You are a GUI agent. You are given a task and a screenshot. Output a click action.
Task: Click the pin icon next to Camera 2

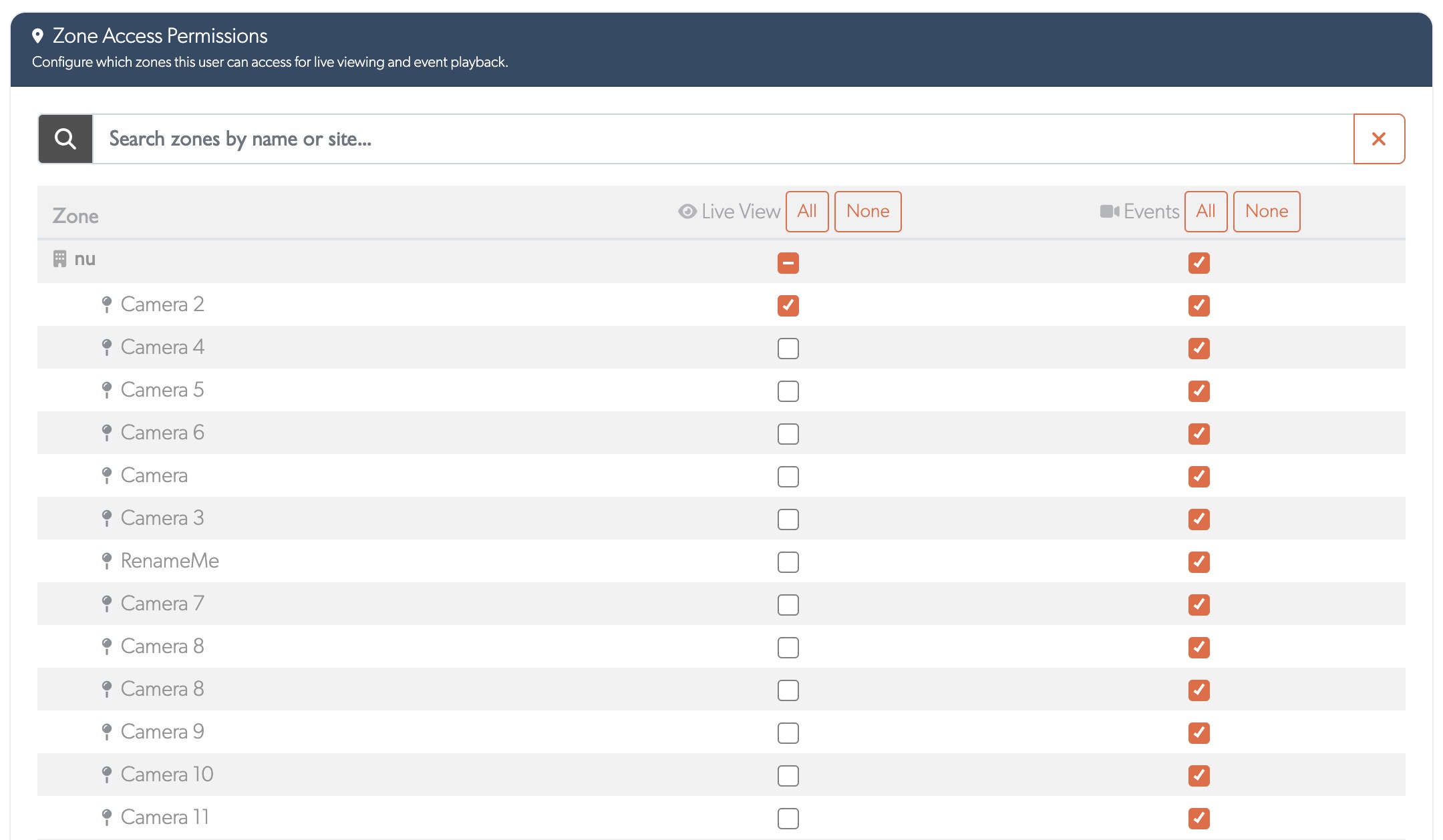pos(108,304)
